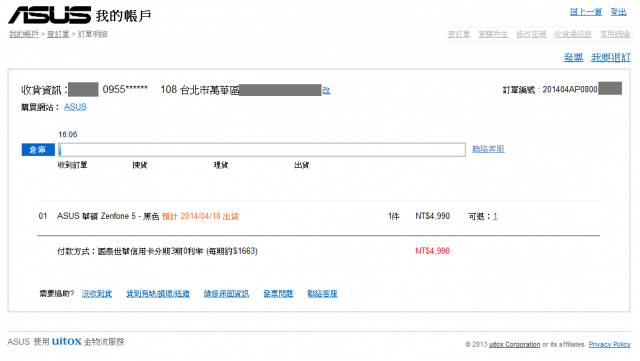Open 貨到有缺/損壞/送錯 help link

[158, 294]
